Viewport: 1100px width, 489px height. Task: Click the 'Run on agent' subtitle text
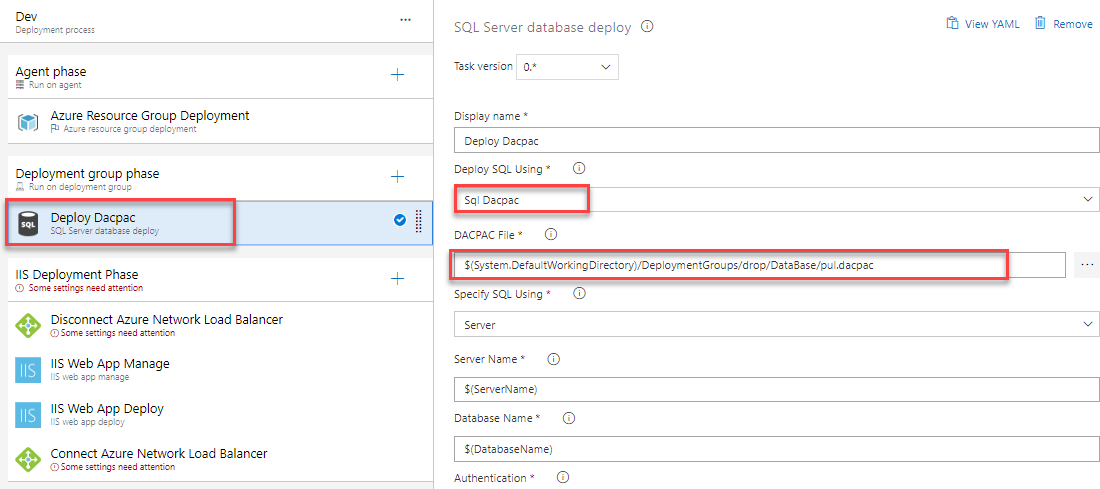click(55, 85)
